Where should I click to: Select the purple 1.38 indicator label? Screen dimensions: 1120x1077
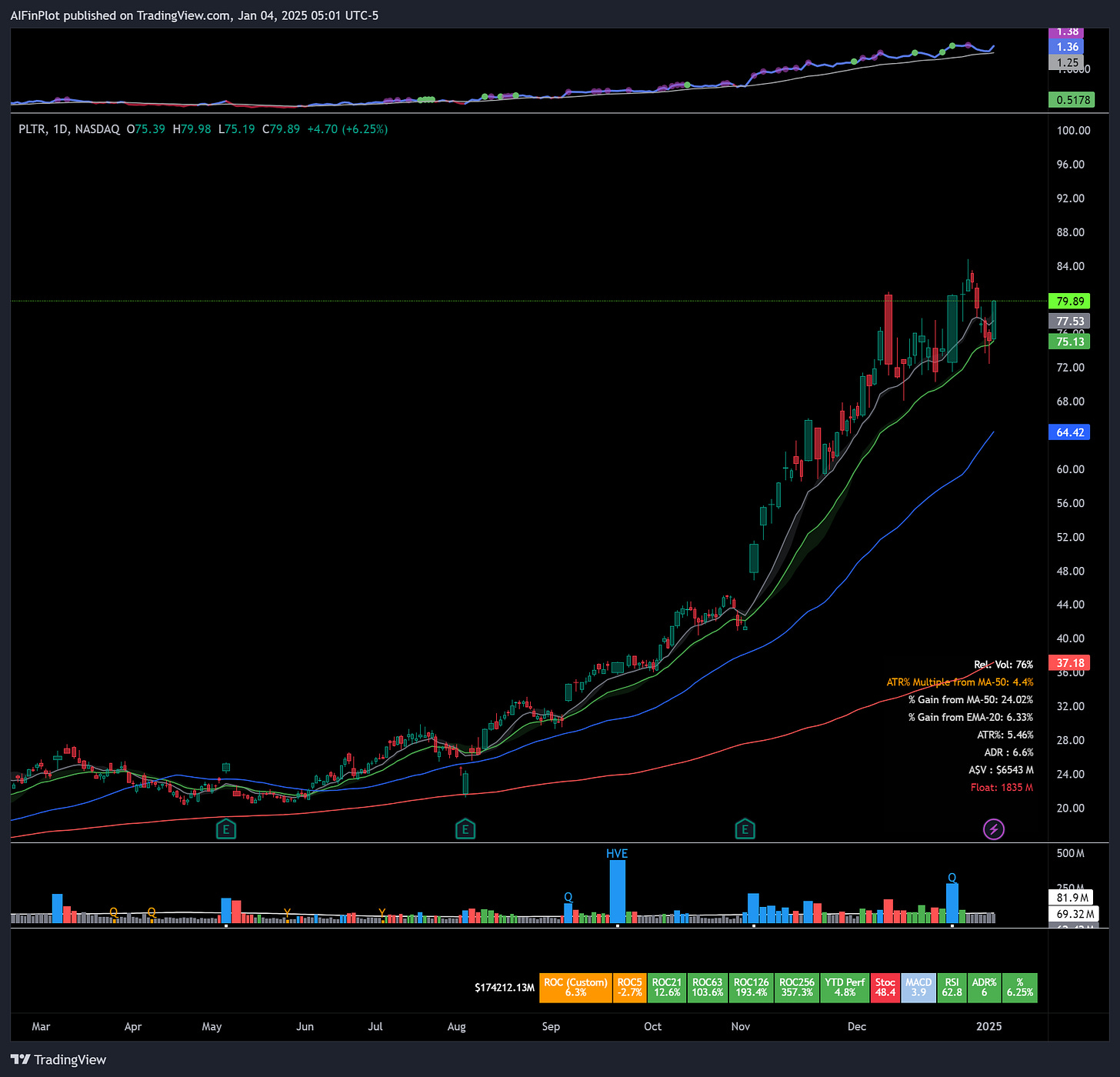(x=1067, y=32)
